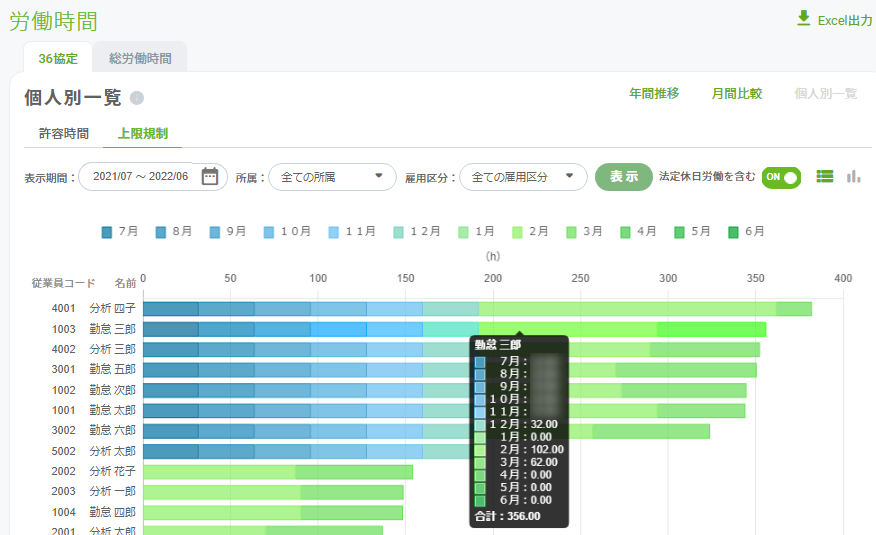
Task: Click employee code 4001
Action: click(63, 308)
